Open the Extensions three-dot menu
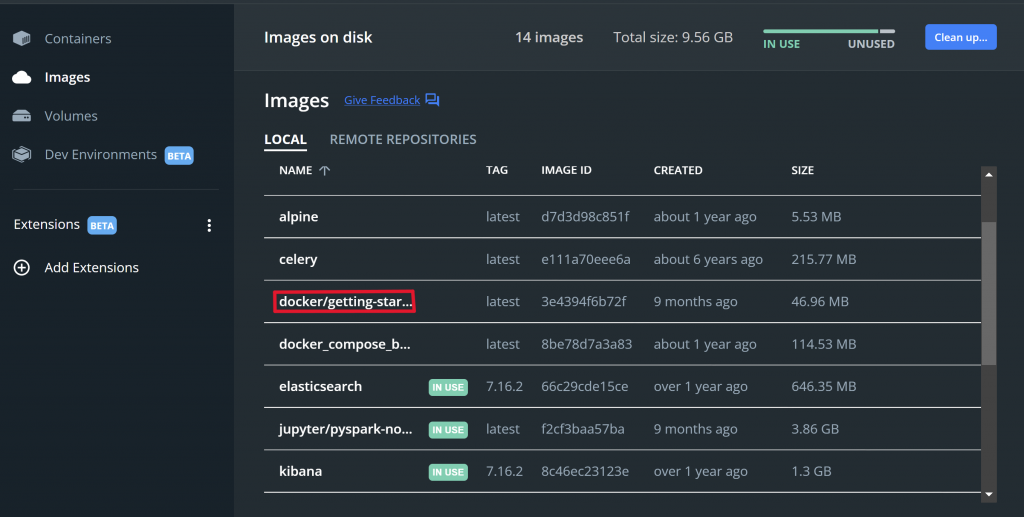 click(209, 225)
